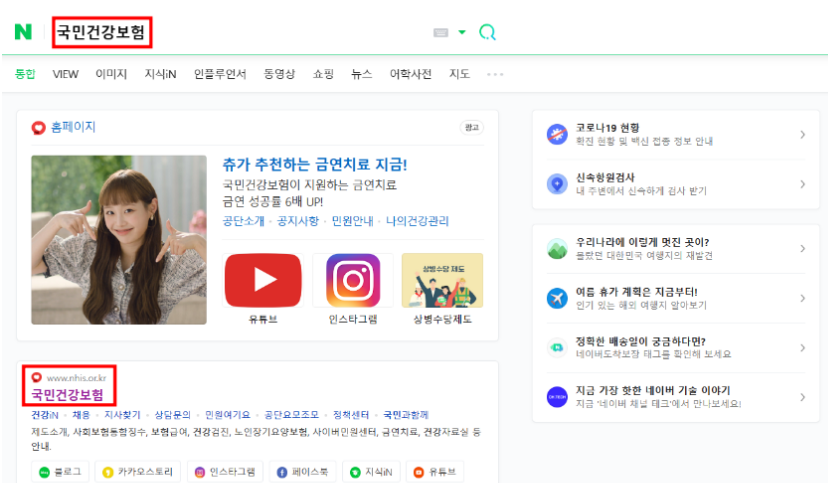Open the 카카오스토리 channel button
This screenshot has height=483, width=828.
coord(138,472)
